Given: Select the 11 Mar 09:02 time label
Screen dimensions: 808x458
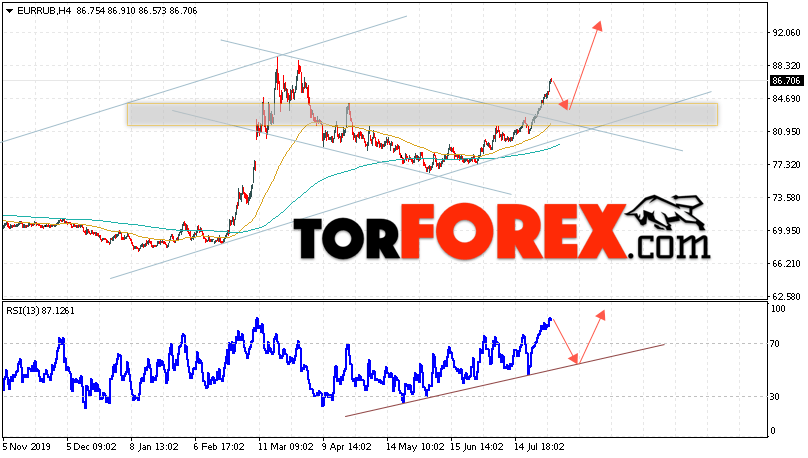Looking at the screenshot, I should (x=285, y=447).
